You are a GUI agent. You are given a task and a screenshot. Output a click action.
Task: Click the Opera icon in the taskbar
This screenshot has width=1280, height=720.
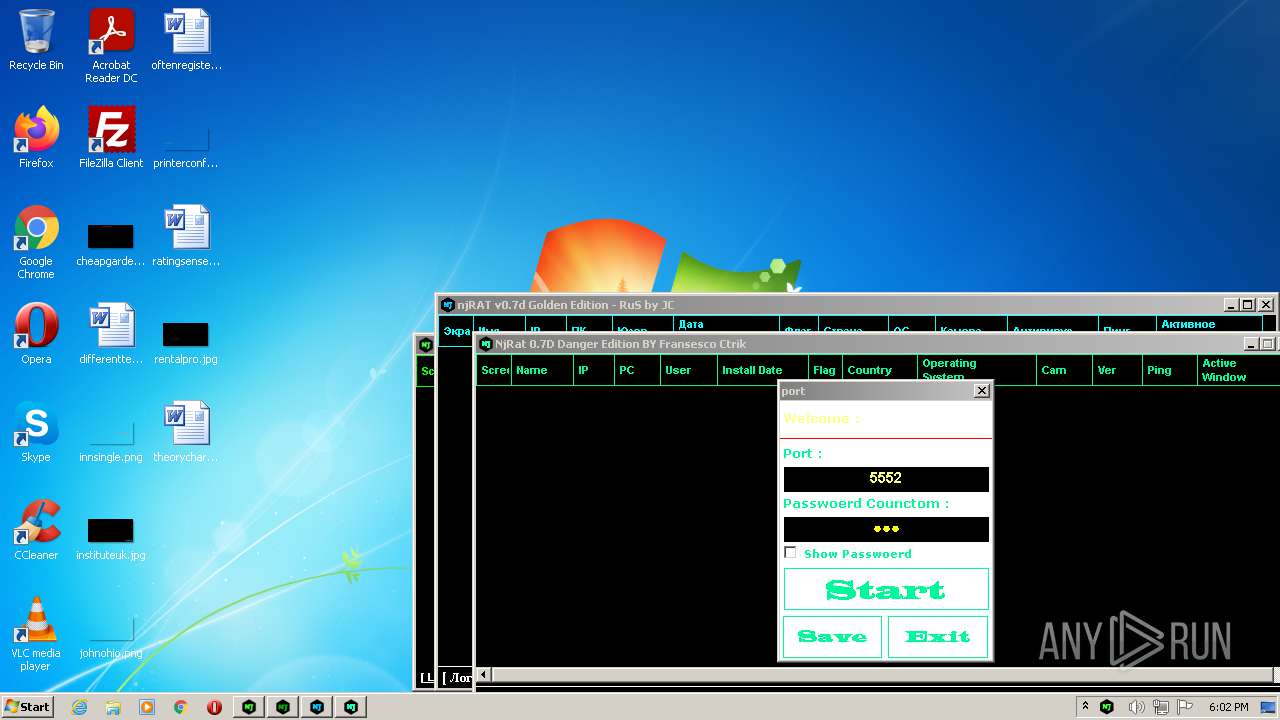(x=215, y=707)
